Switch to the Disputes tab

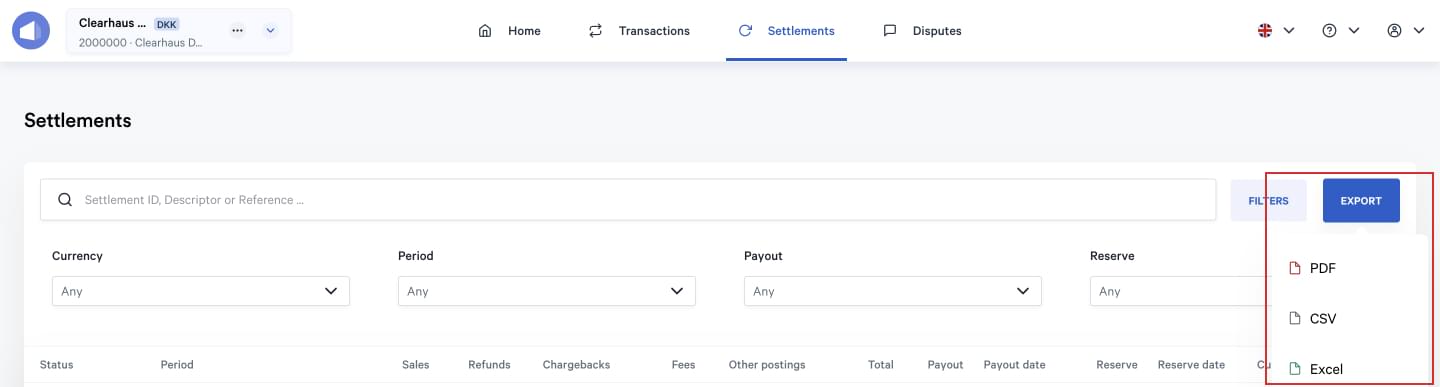[x=922, y=31]
